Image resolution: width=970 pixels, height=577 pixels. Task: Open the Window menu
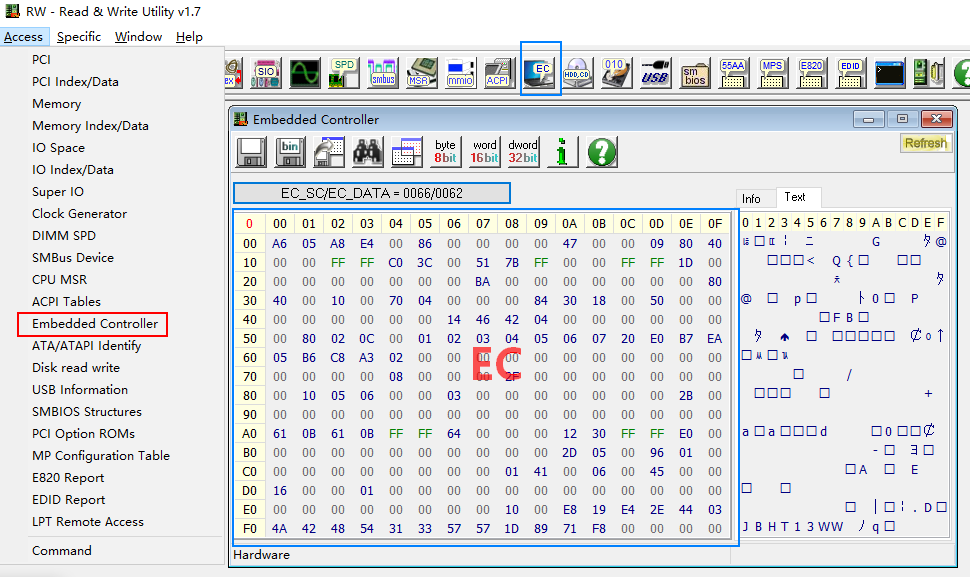coord(139,37)
